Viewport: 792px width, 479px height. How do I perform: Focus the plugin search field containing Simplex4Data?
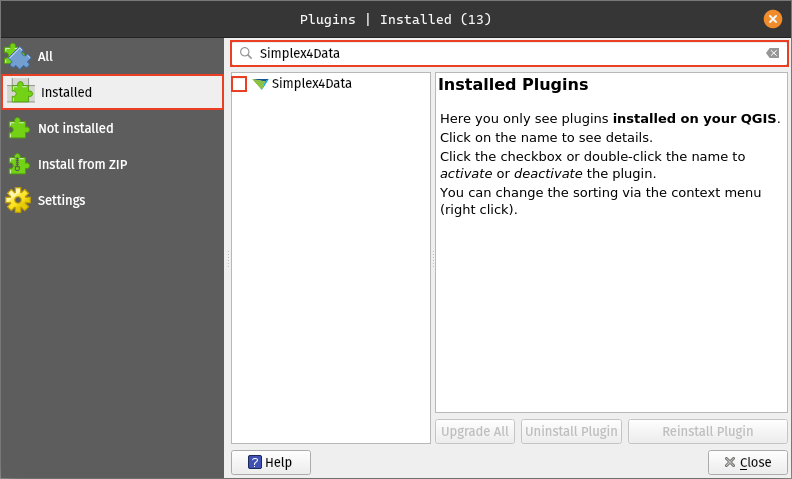tap(509, 53)
